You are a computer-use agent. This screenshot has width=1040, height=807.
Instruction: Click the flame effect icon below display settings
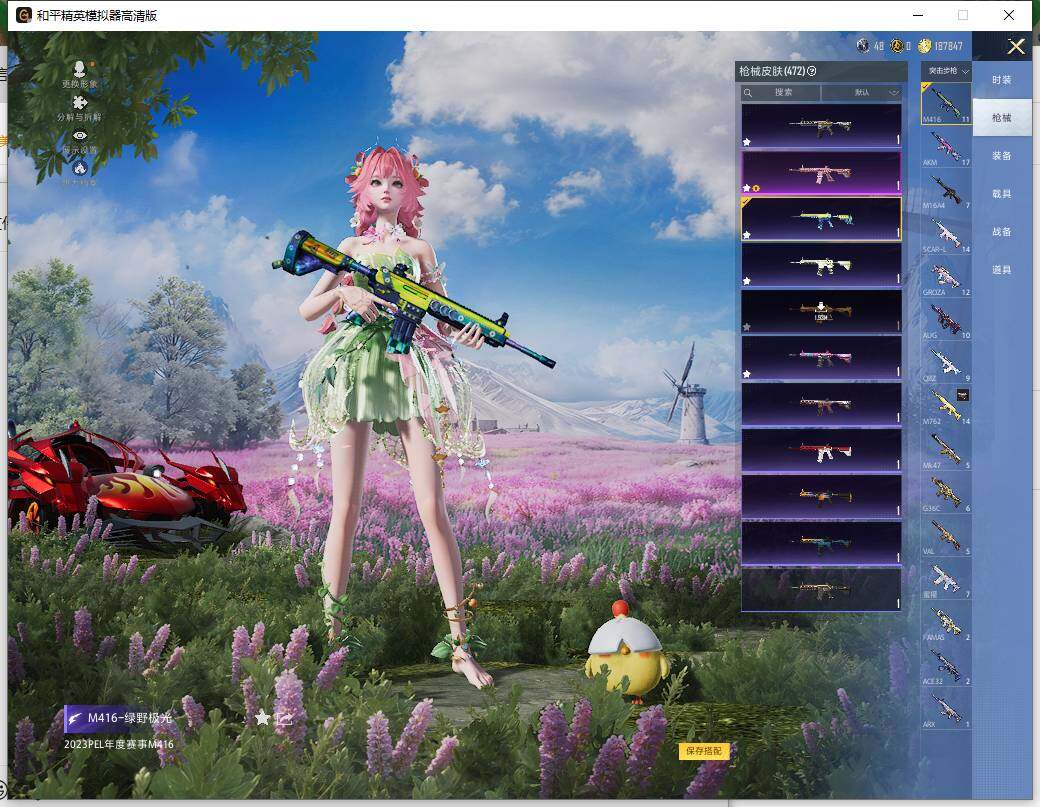click(x=80, y=167)
